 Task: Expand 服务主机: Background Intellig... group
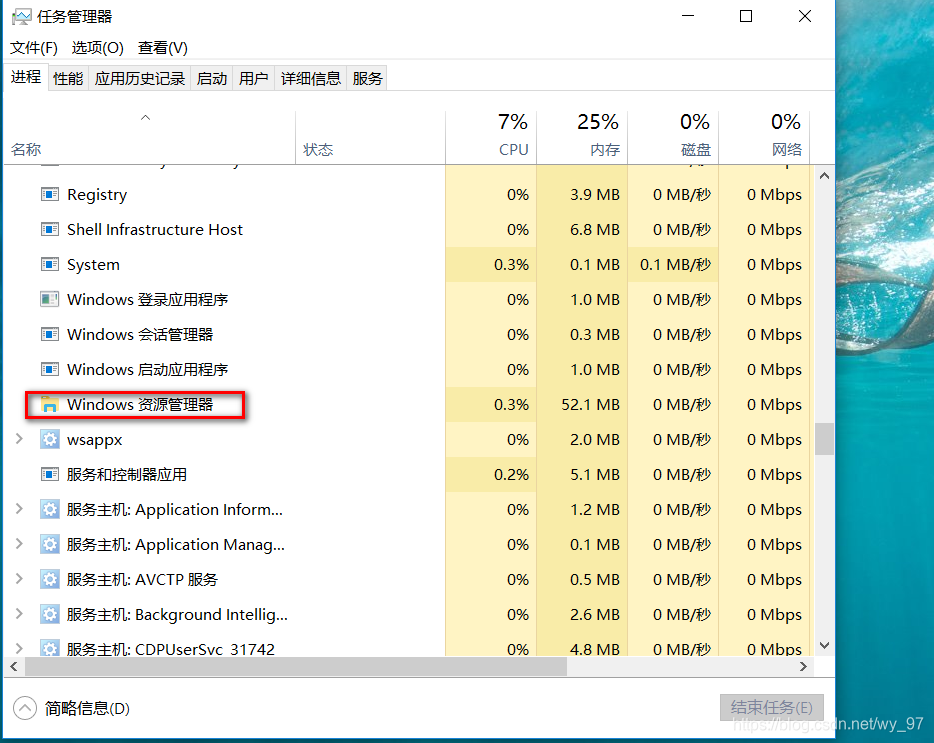pos(19,614)
